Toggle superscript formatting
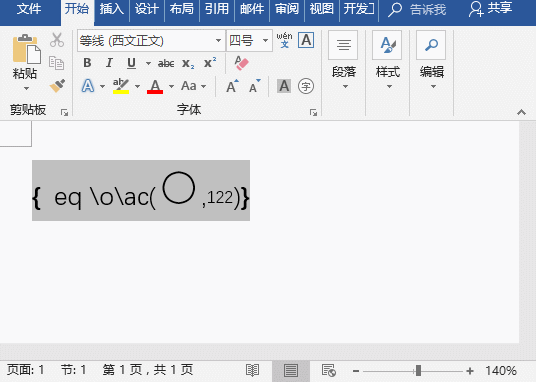The width and height of the screenshot is (536, 382). [x=210, y=63]
